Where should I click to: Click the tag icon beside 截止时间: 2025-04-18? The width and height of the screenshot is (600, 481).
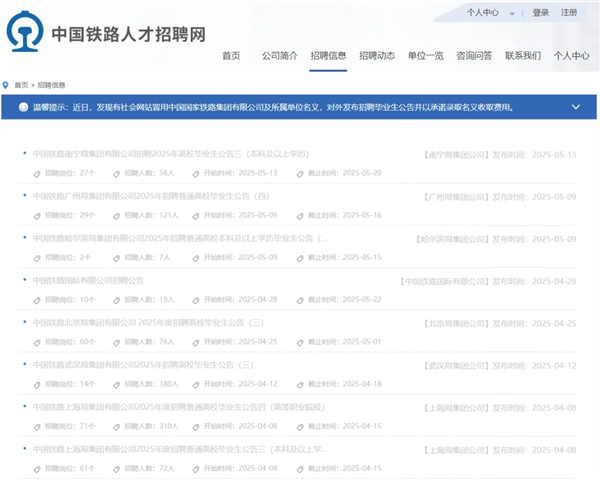pyautogui.click(x=300, y=385)
